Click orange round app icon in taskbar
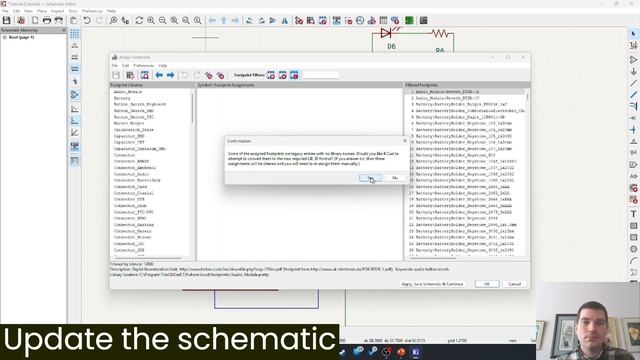 [401, 352]
